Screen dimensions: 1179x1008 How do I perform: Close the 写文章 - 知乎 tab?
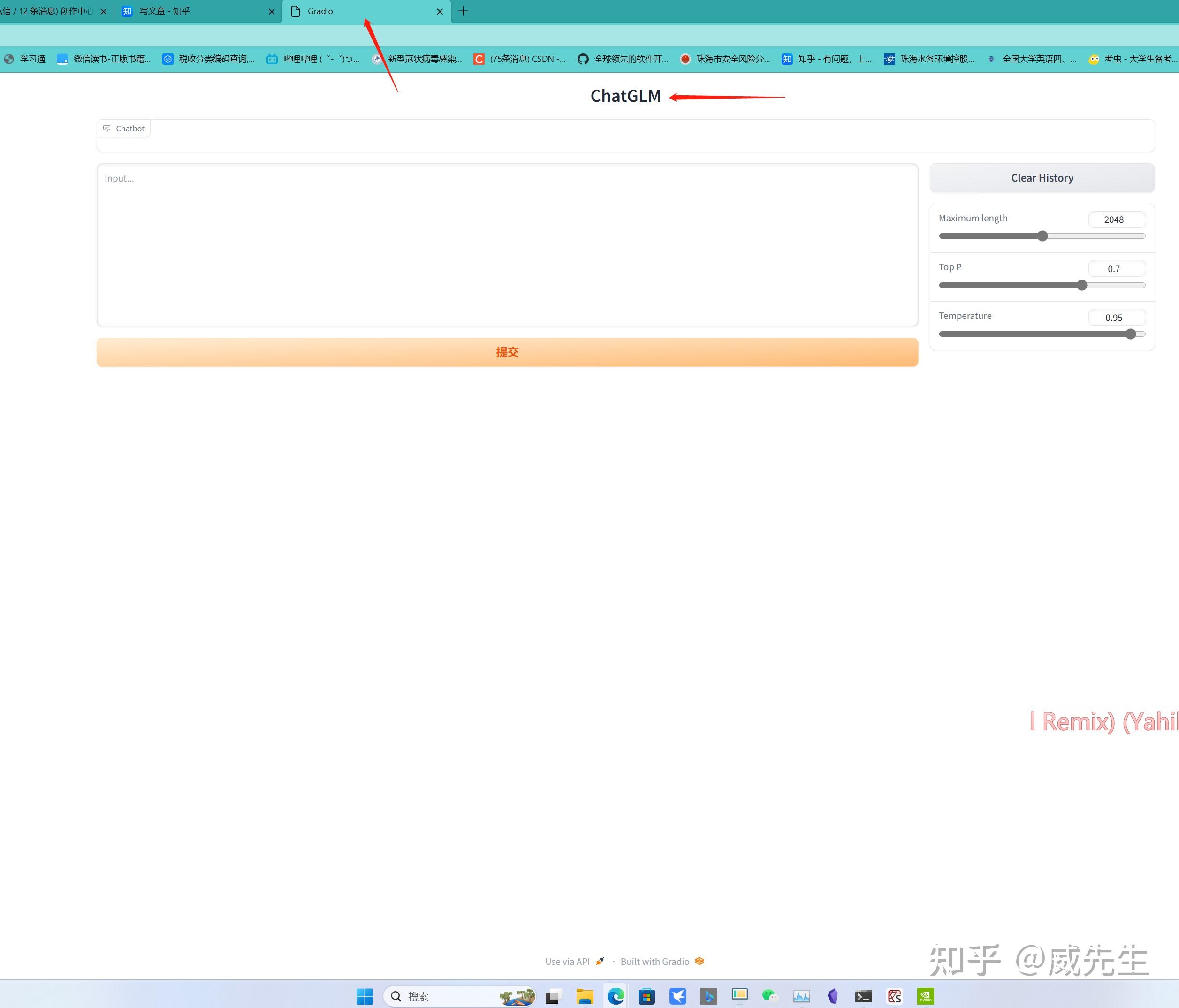(x=272, y=11)
